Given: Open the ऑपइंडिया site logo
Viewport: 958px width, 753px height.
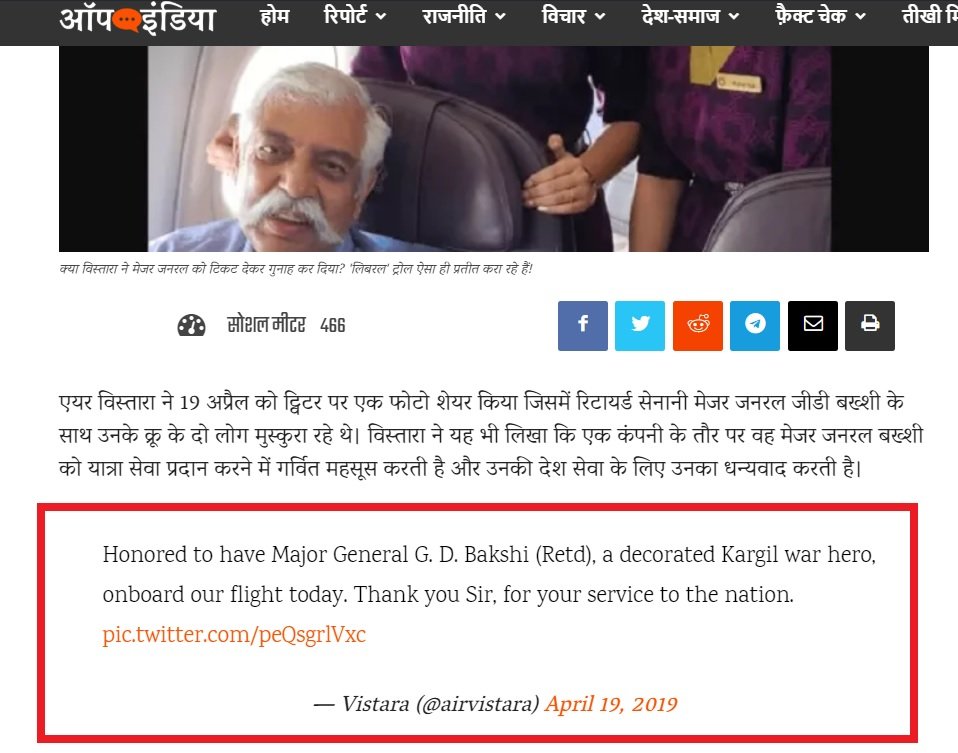Looking at the screenshot, I should coord(137,20).
